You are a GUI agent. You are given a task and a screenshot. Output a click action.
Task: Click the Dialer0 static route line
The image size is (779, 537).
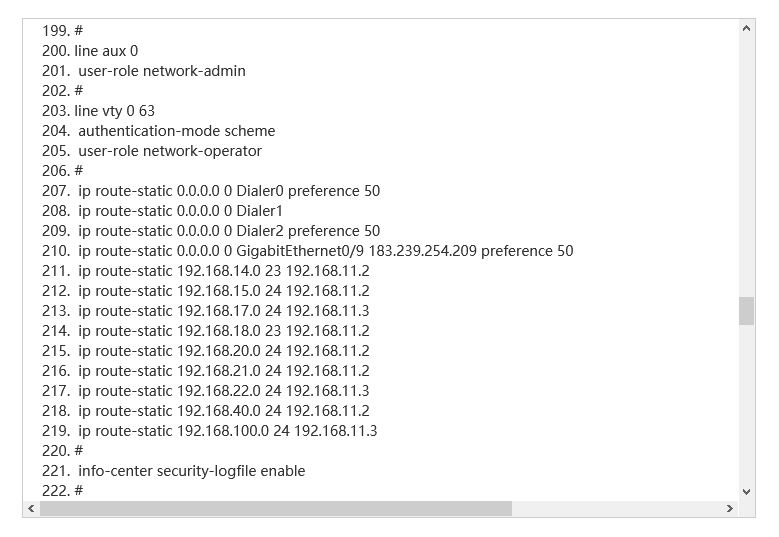228,191
